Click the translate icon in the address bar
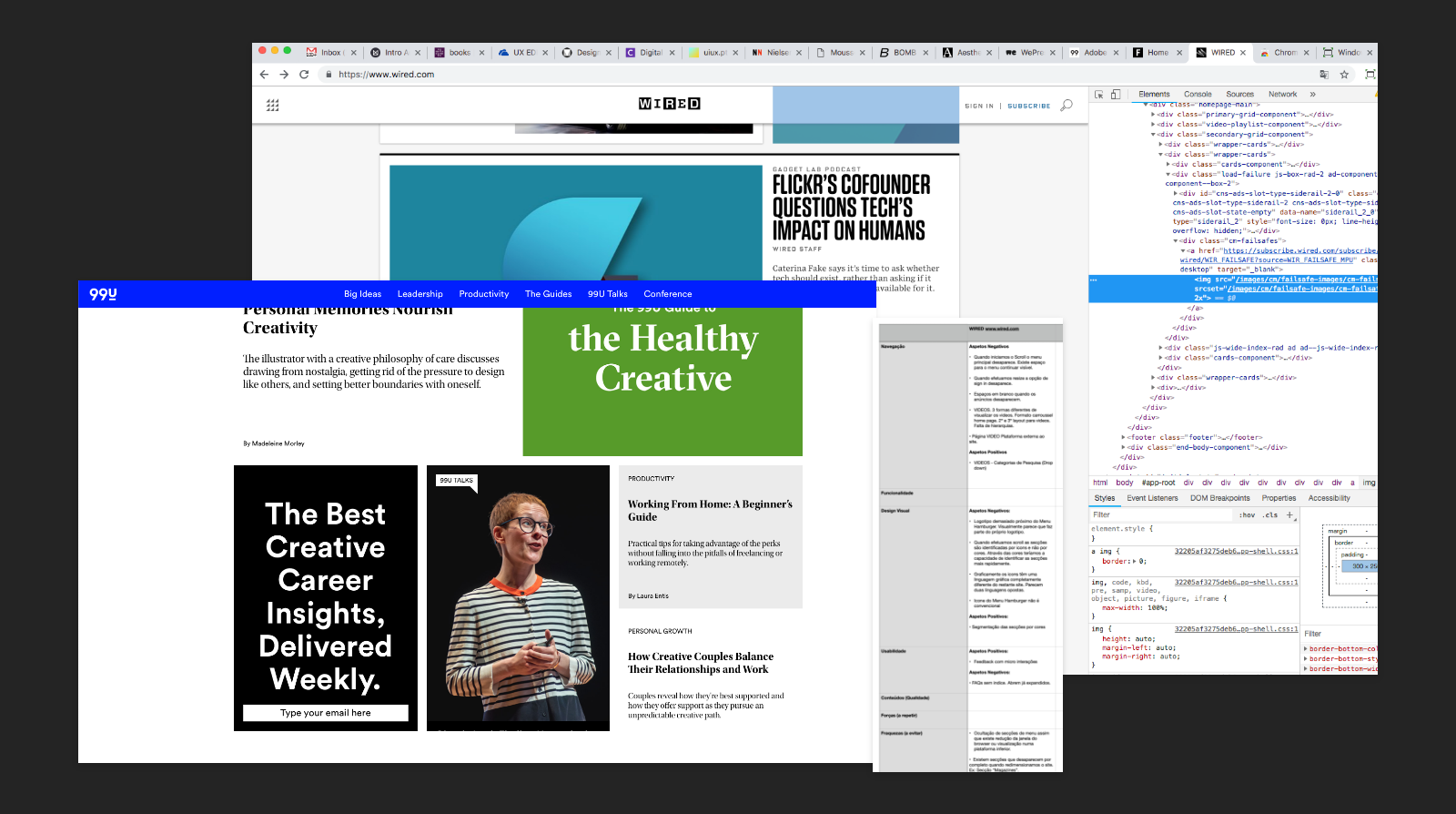The height and width of the screenshot is (814, 1456). pyautogui.click(x=1324, y=75)
